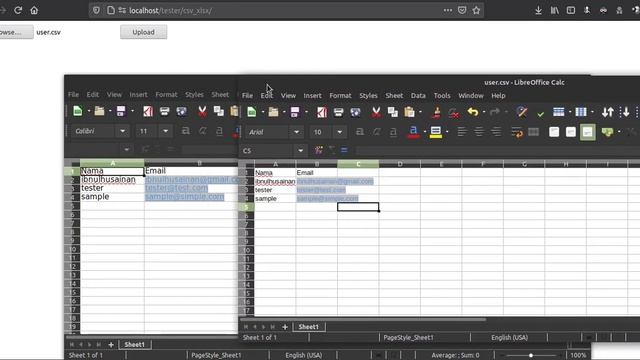The width and height of the screenshot is (640, 360).
Task: Toggle highlighted Align Bottom icon
Action: [x=587, y=132]
